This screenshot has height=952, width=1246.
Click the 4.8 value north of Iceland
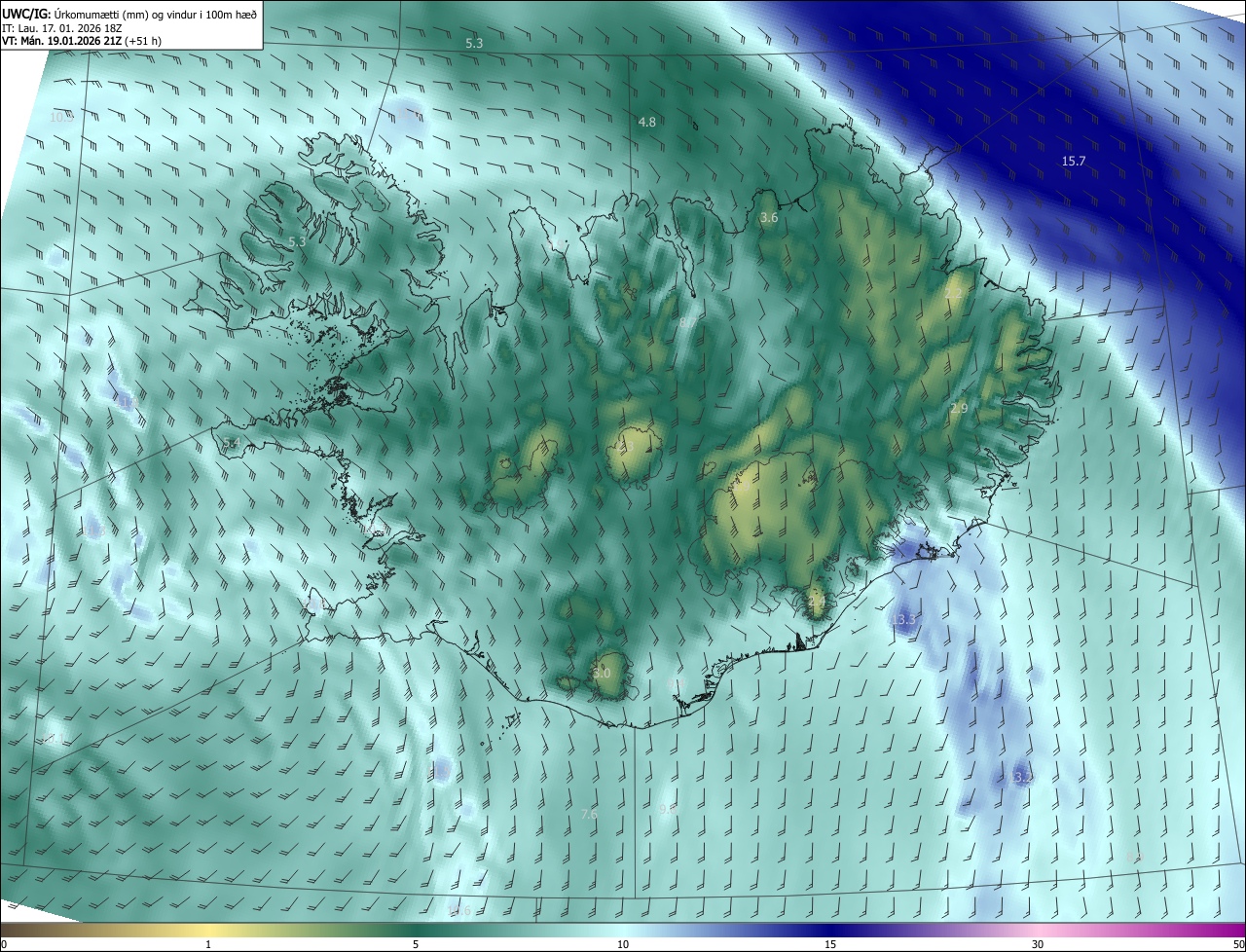click(x=646, y=122)
